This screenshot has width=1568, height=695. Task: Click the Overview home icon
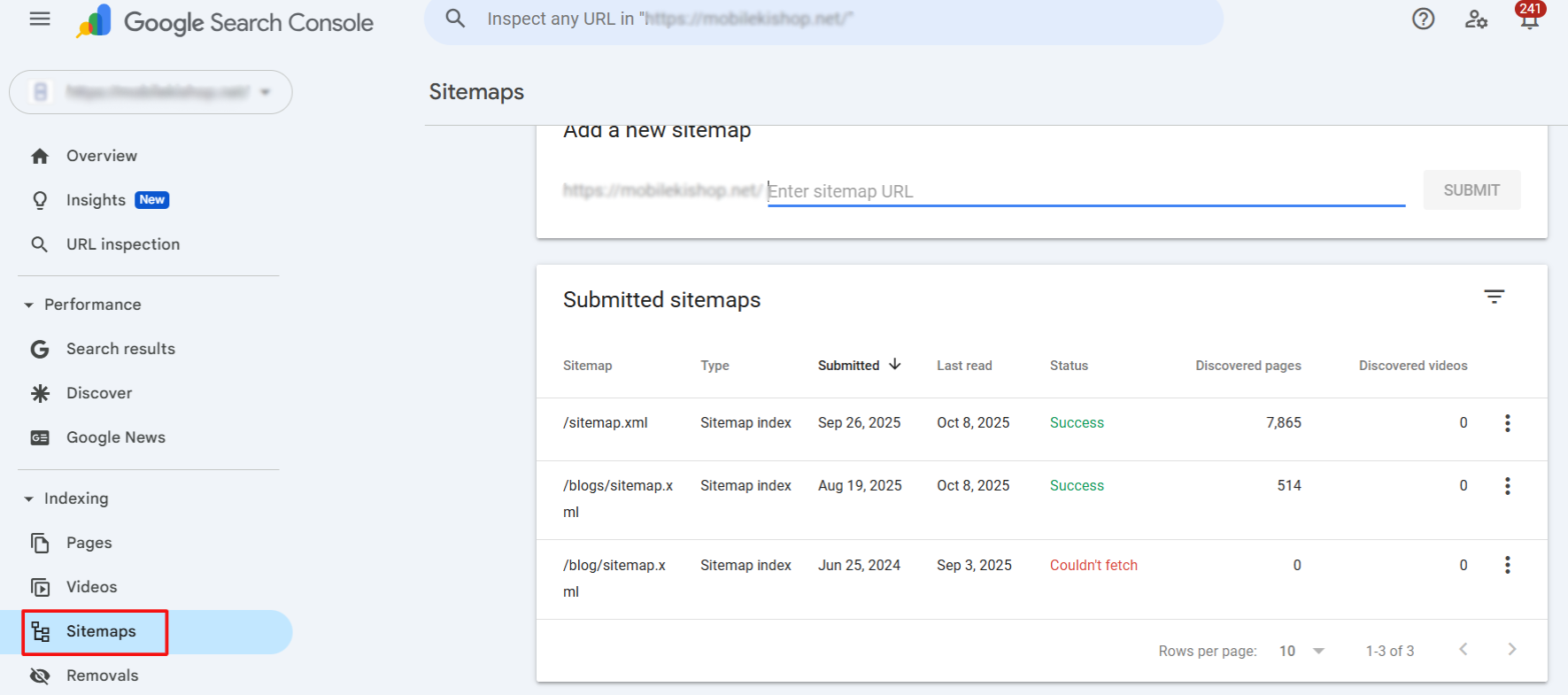40,157
